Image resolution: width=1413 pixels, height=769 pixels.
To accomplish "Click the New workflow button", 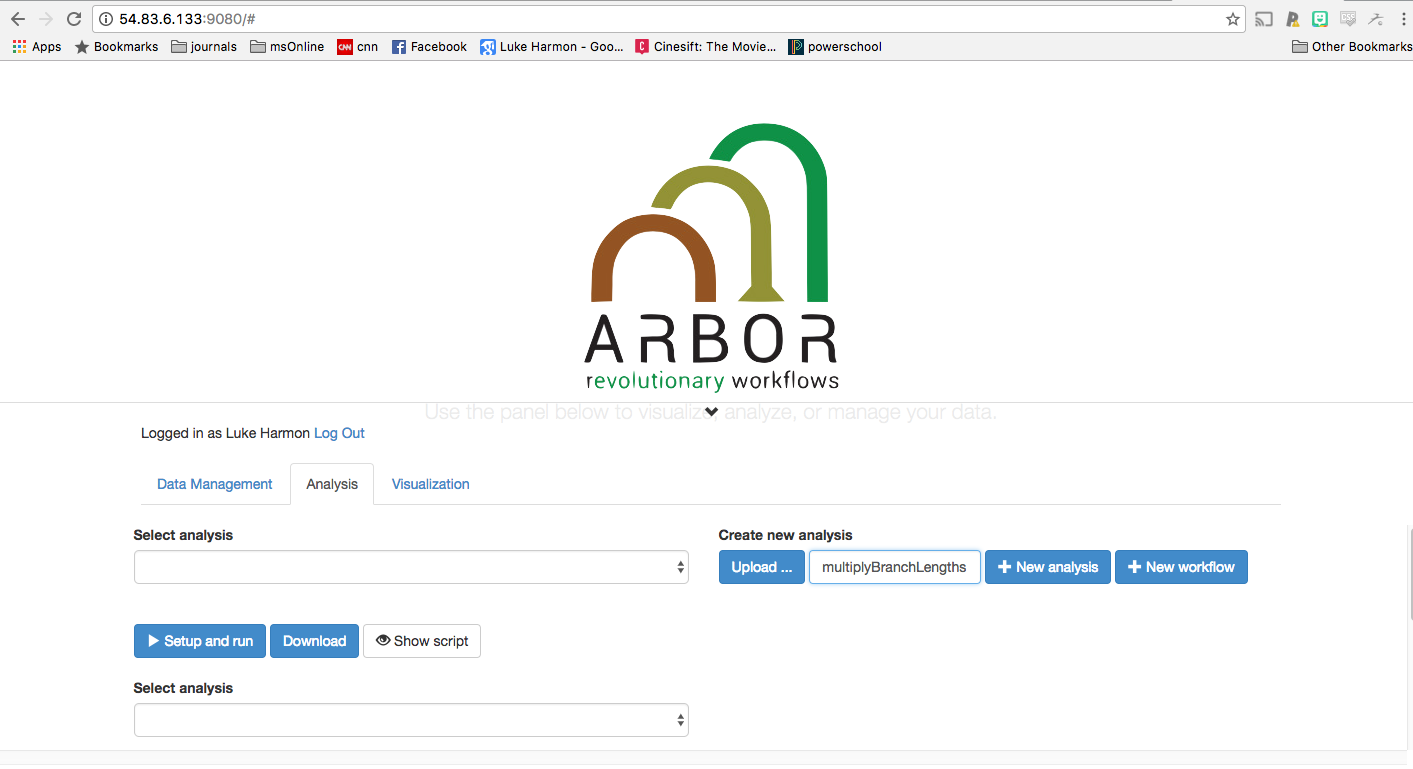I will point(1181,567).
